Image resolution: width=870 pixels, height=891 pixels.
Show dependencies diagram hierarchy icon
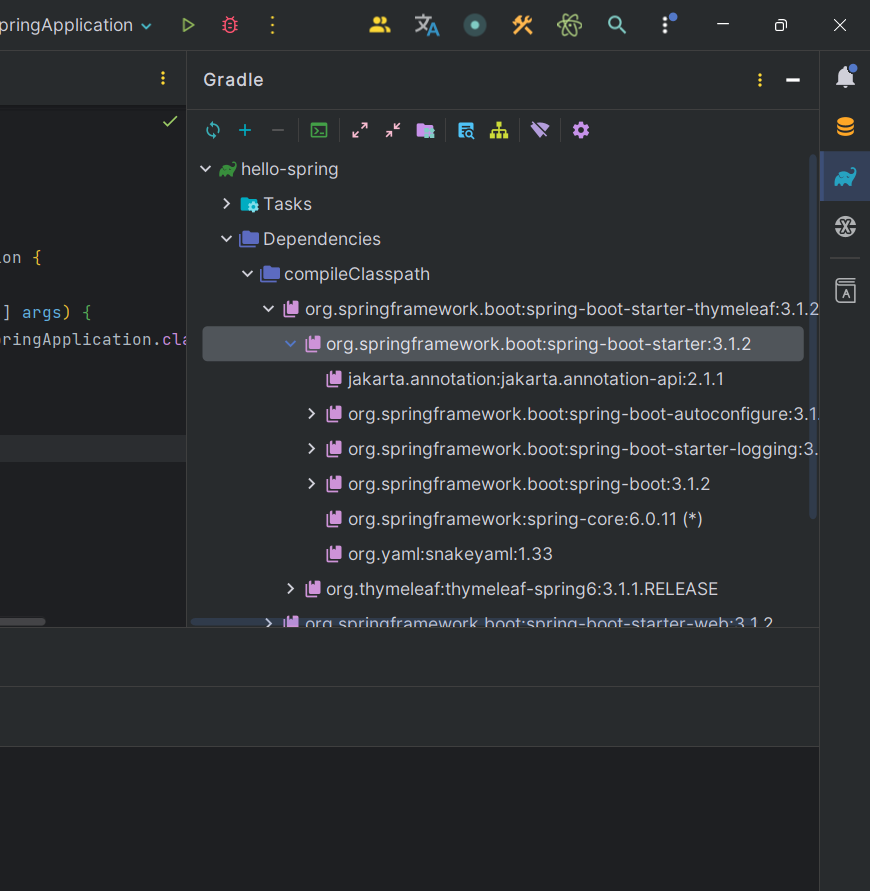tap(499, 130)
